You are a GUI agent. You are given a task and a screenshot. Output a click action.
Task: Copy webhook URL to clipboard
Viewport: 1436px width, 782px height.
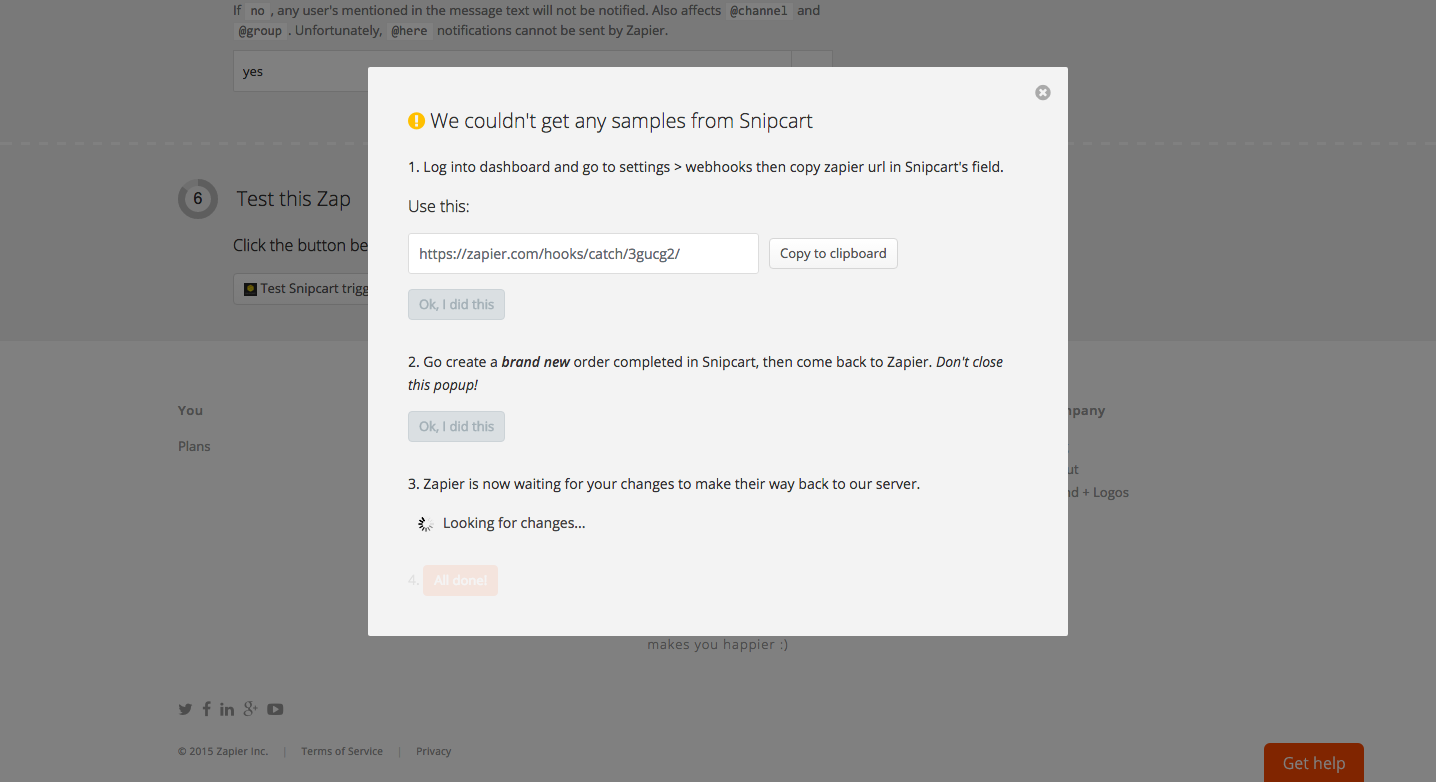pos(833,253)
